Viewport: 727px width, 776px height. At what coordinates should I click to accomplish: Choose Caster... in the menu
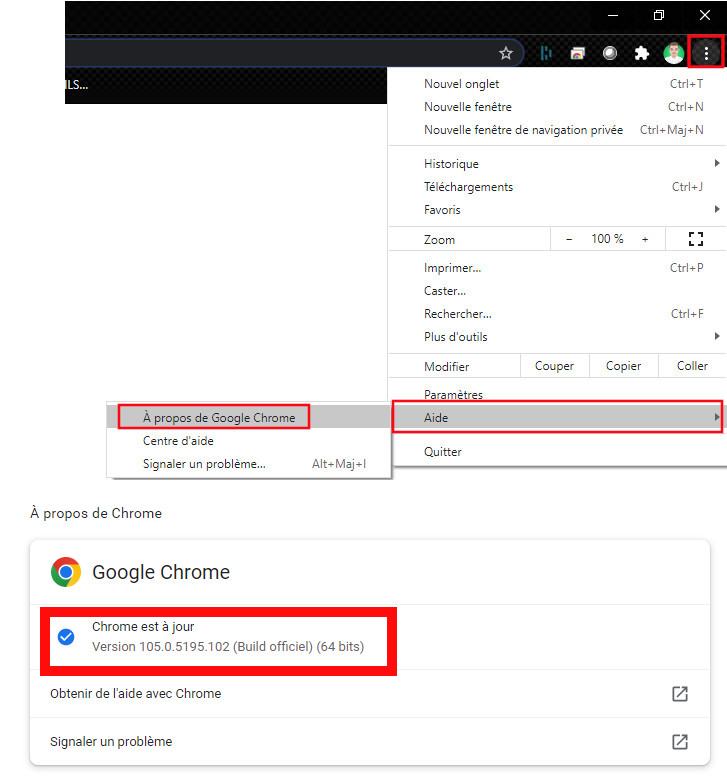click(557, 291)
